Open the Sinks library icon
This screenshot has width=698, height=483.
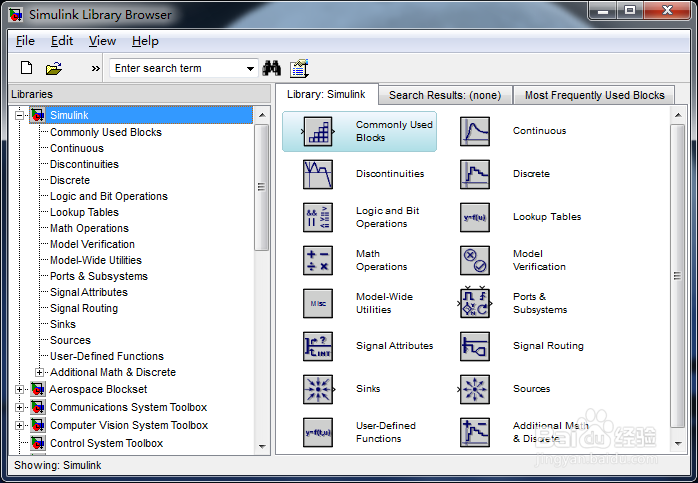(x=318, y=390)
